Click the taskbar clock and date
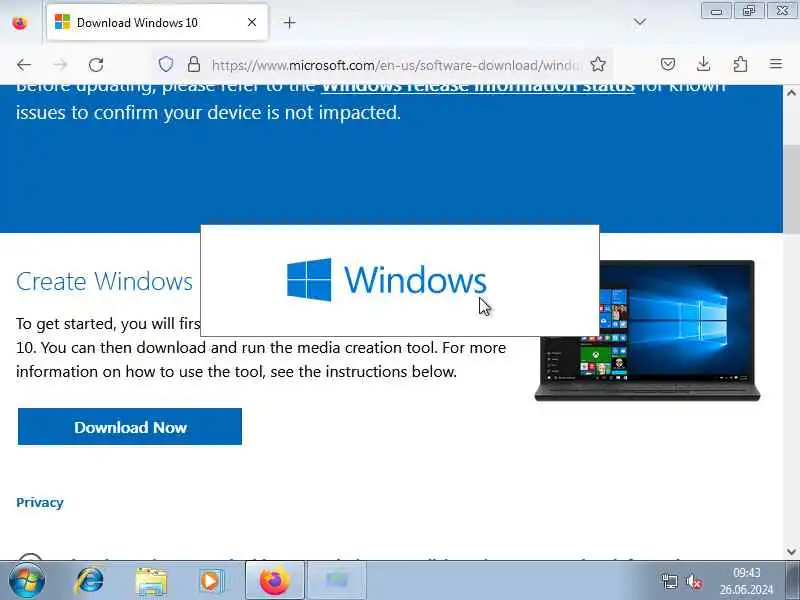This screenshot has height=600, width=800. pyautogui.click(x=746, y=581)
